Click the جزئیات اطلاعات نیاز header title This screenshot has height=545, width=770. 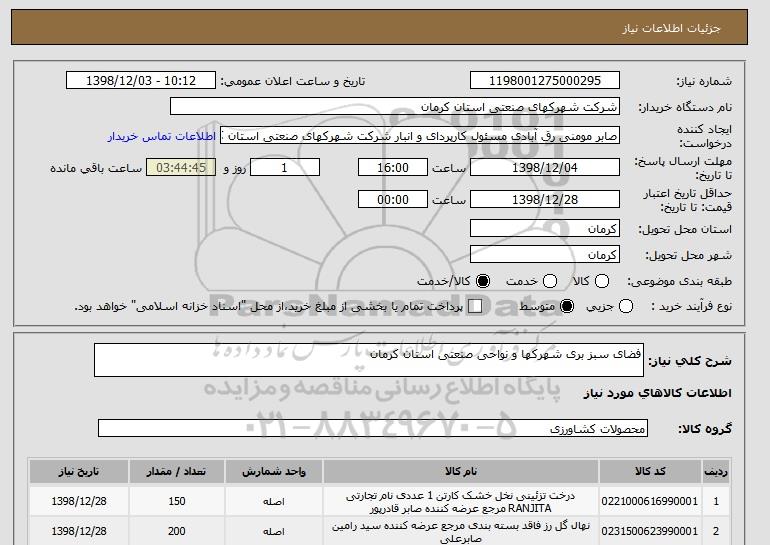[x=671, y=28]
